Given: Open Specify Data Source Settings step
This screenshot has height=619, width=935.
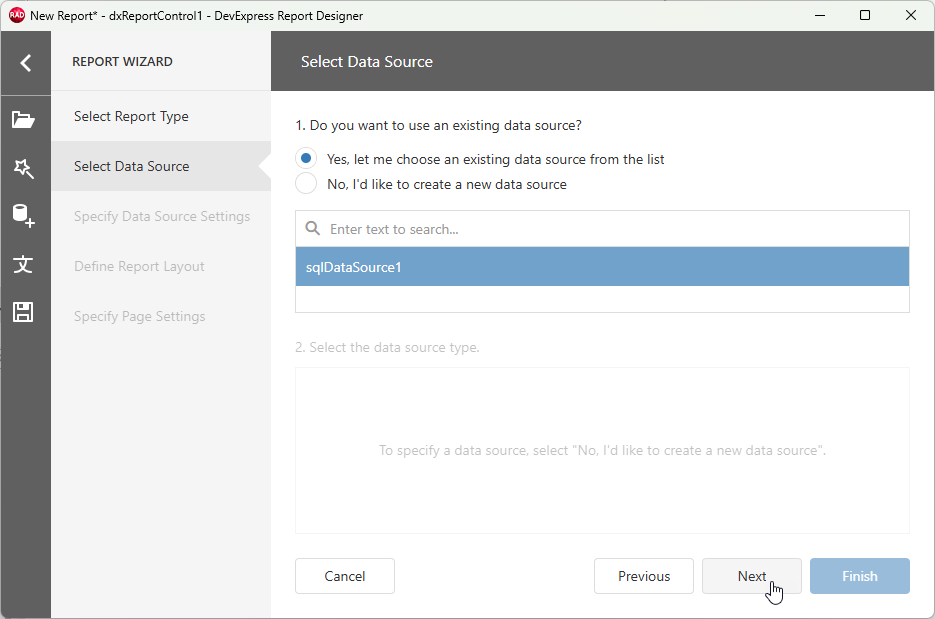Looking at the screenshot, I should coord(161,216).
